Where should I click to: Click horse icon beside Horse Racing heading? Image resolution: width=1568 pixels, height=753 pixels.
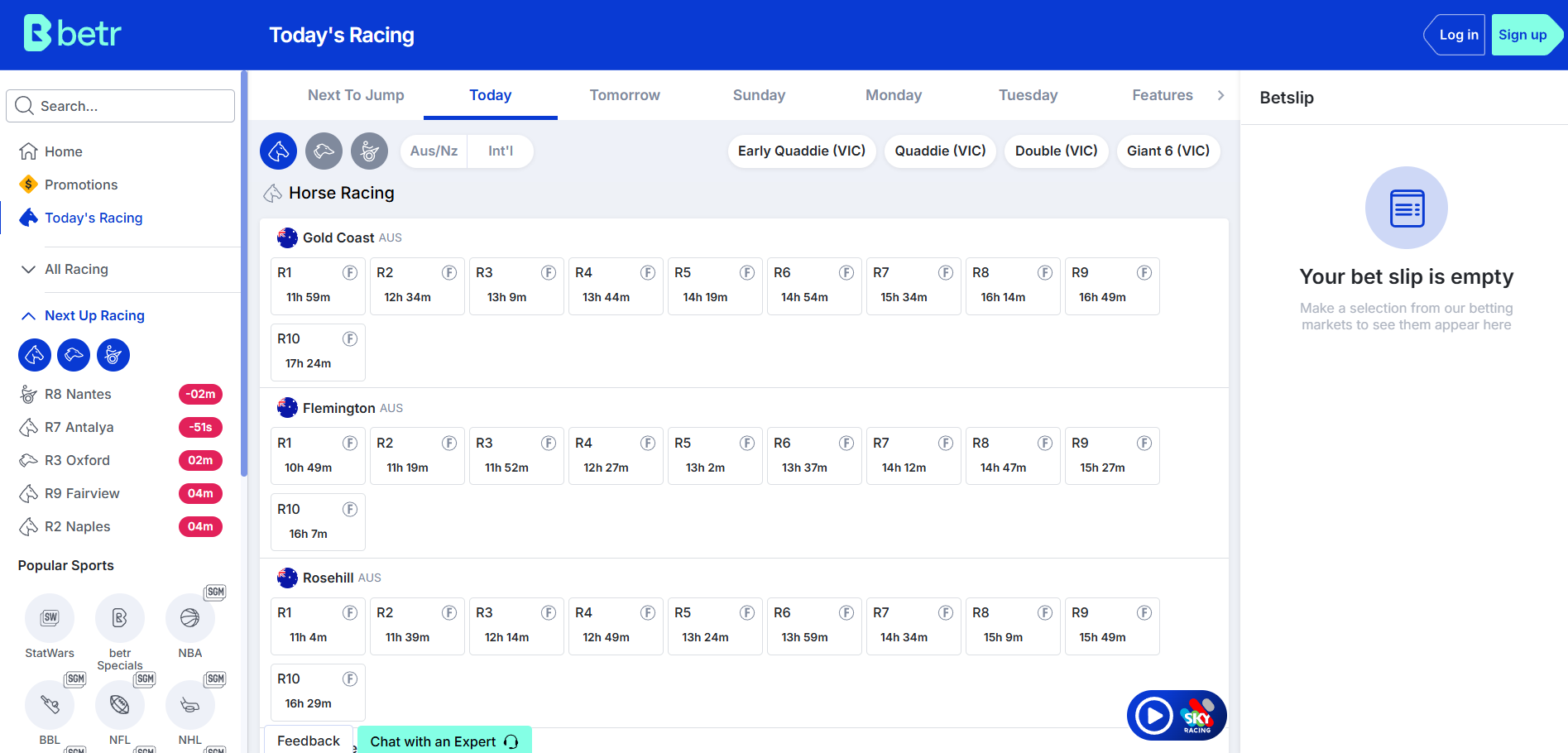pos(273,194)
